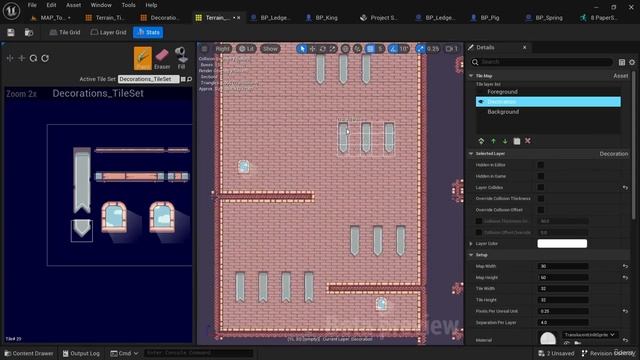Open the Asset menu

[x=73, y=5]
